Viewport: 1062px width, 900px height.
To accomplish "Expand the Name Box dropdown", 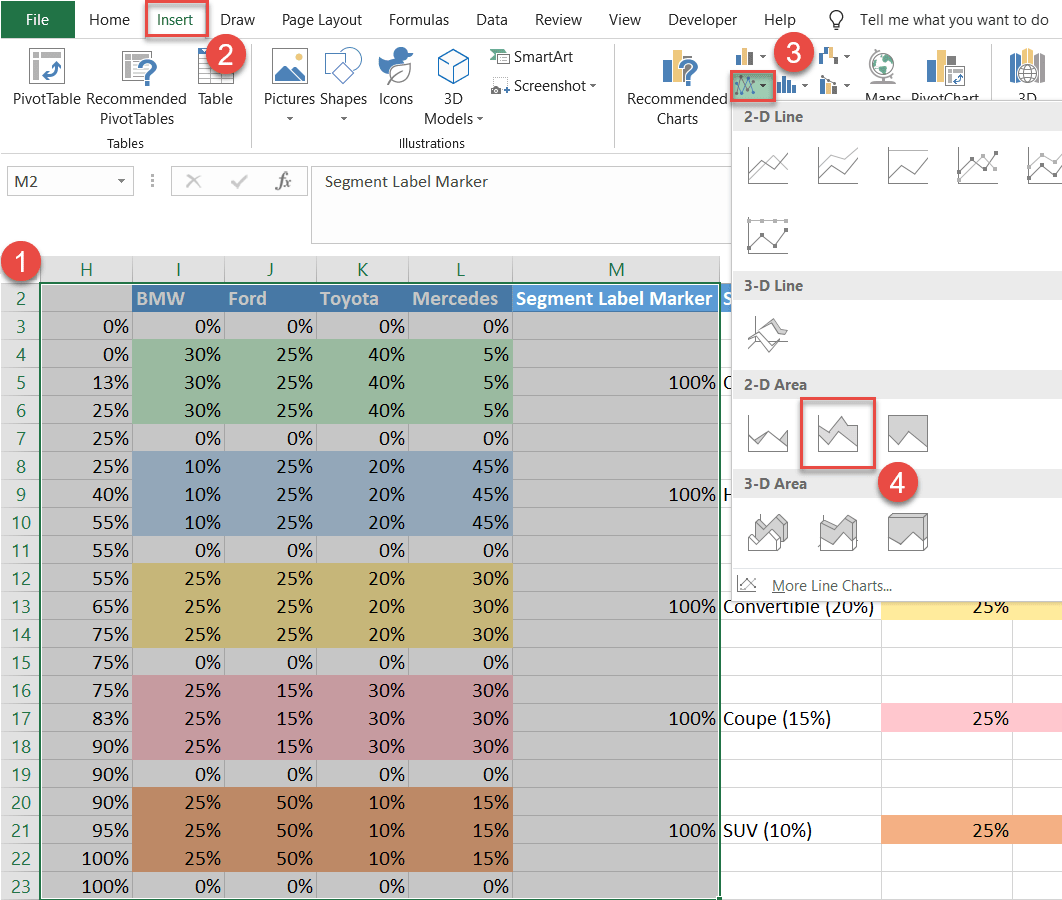I will (121, 181).
